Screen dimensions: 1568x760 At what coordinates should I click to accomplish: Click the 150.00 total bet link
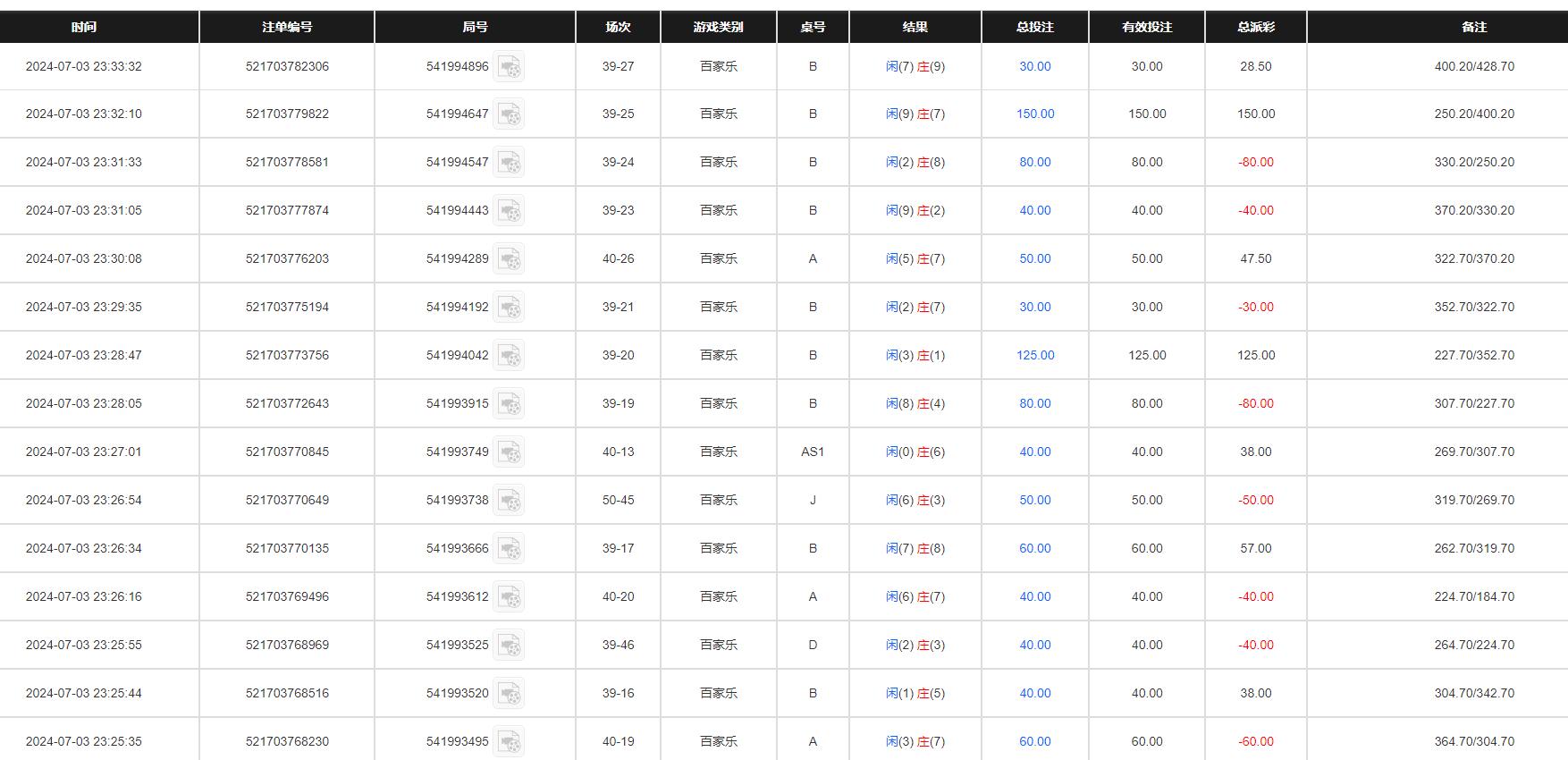[1035, 114]
